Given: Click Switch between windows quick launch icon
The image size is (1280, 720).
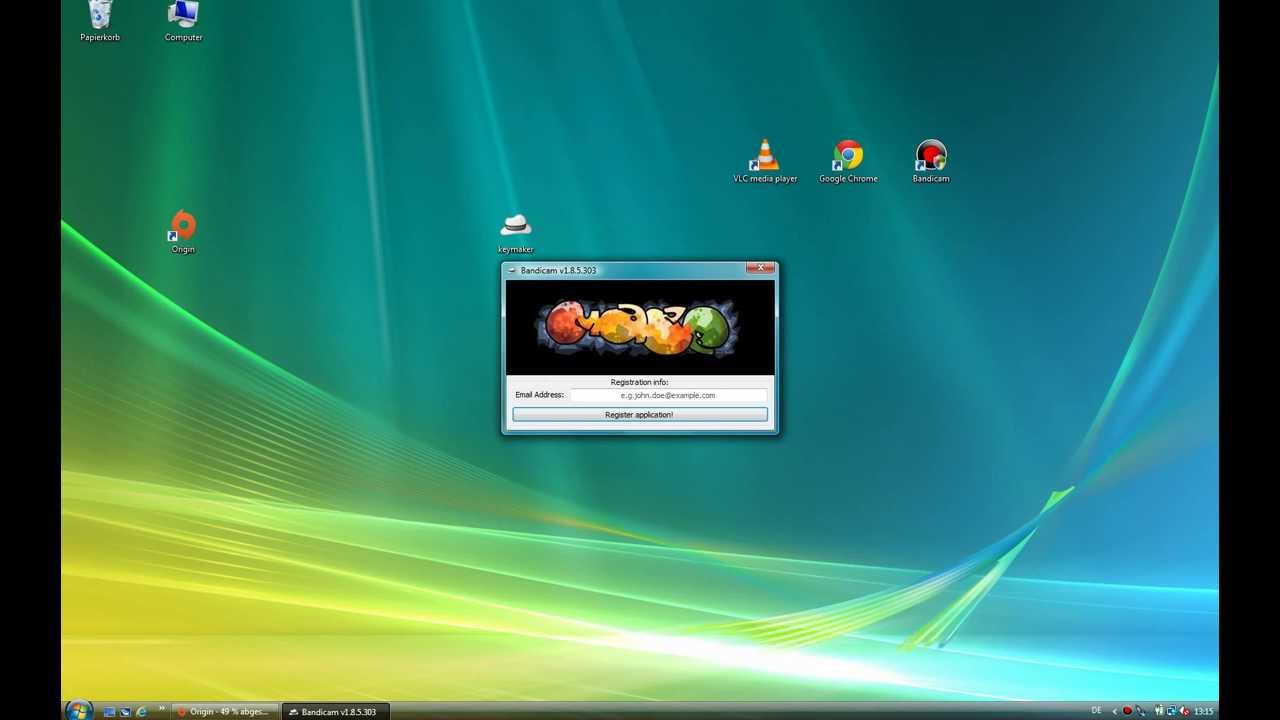Looking at the screenshot, I should tap(125, 712).
